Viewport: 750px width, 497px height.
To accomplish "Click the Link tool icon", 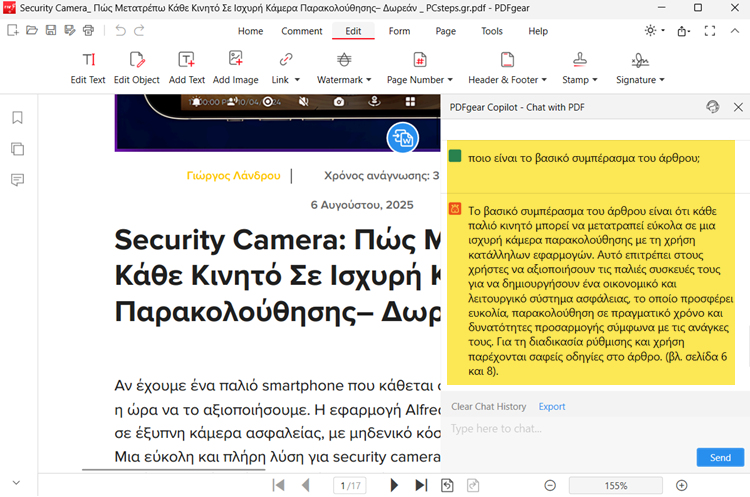I will 286,59.
